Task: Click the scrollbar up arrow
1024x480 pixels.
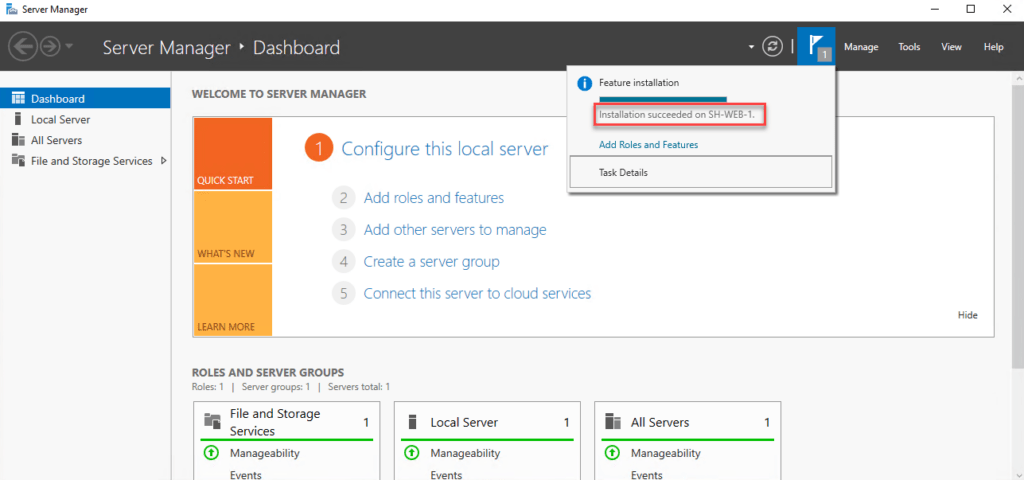Action: 1017,76
